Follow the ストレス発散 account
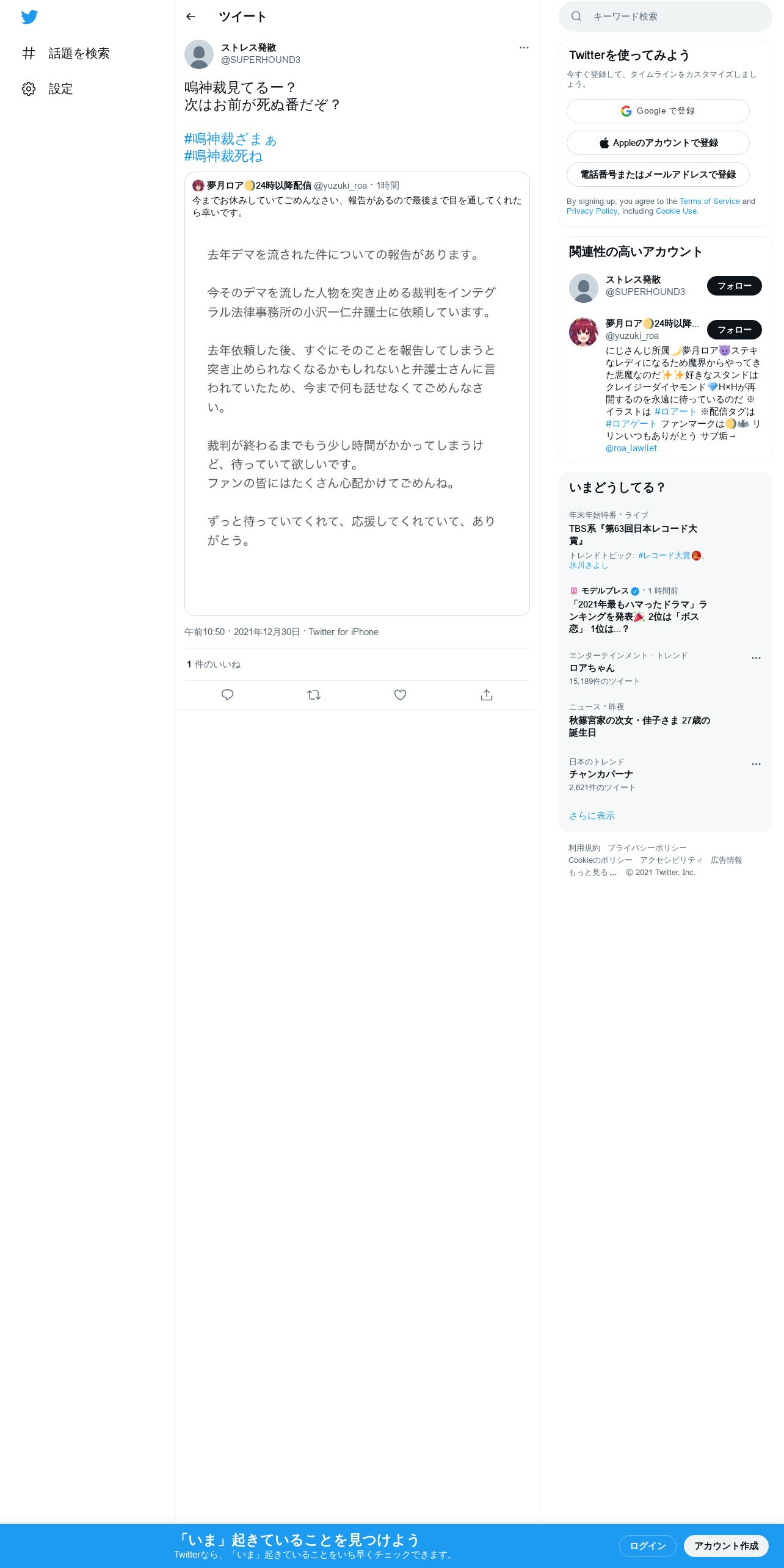 (x=734, y=286)
